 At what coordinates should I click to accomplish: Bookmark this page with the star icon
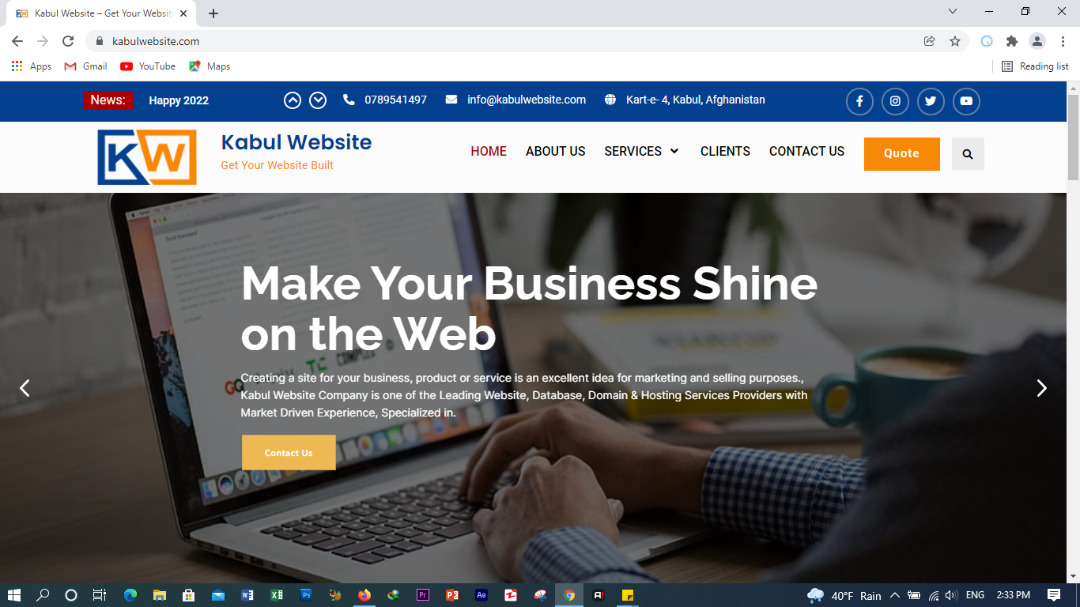[955, 41]
